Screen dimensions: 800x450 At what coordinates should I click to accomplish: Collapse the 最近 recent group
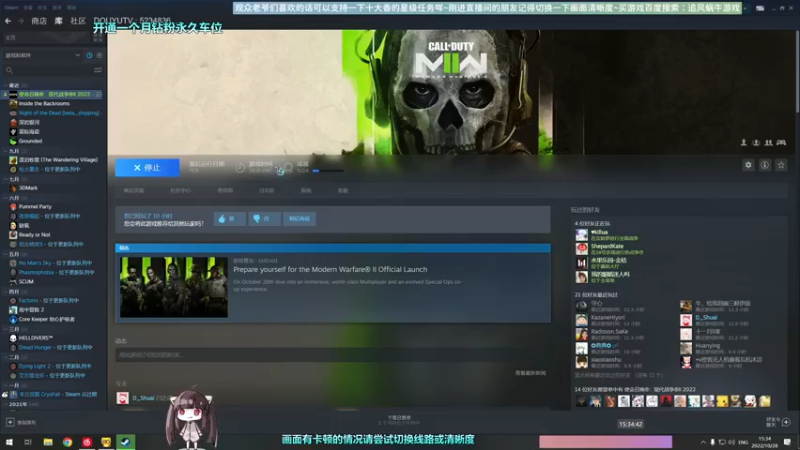coord(6,85)
